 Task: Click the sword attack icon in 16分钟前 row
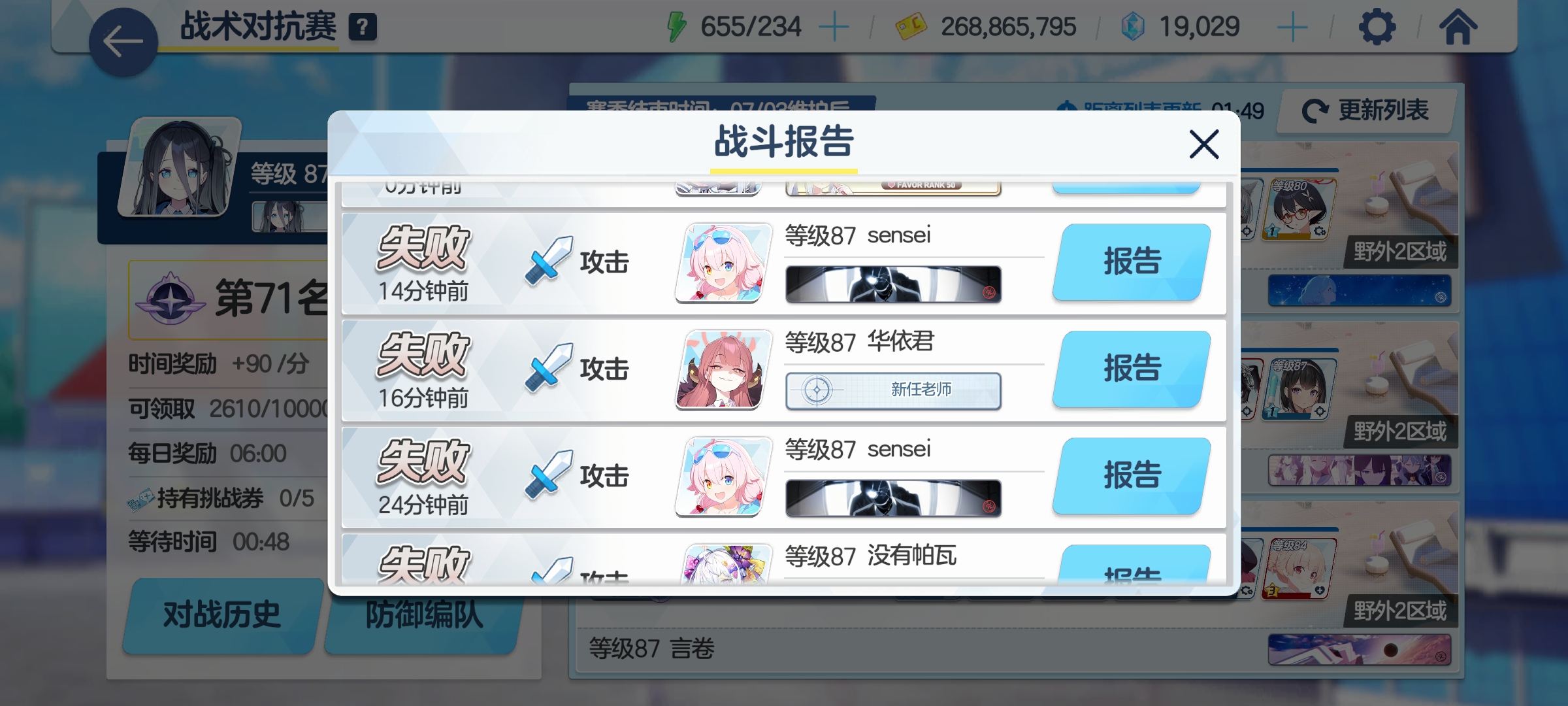549,368
